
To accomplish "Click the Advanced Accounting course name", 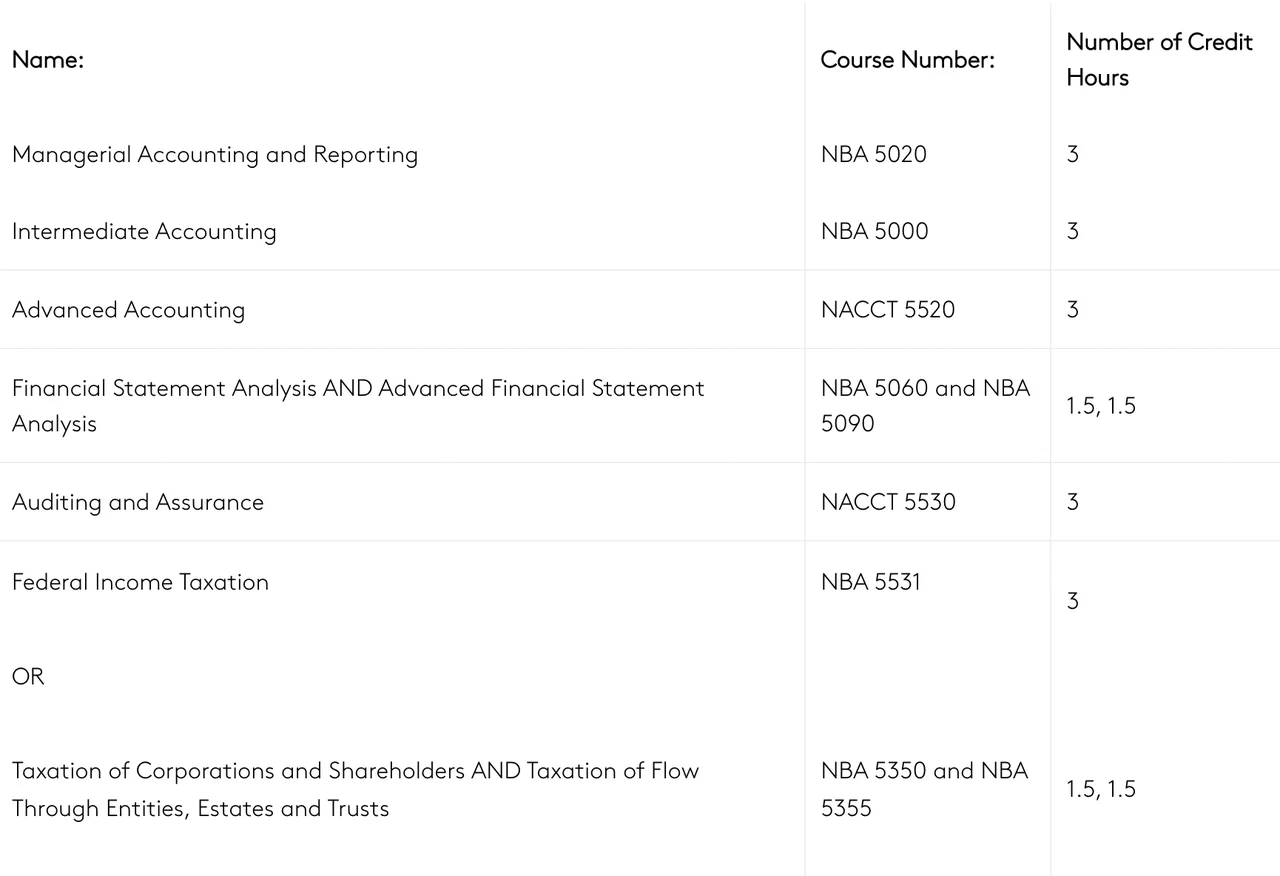I will (x=128, y=310).
